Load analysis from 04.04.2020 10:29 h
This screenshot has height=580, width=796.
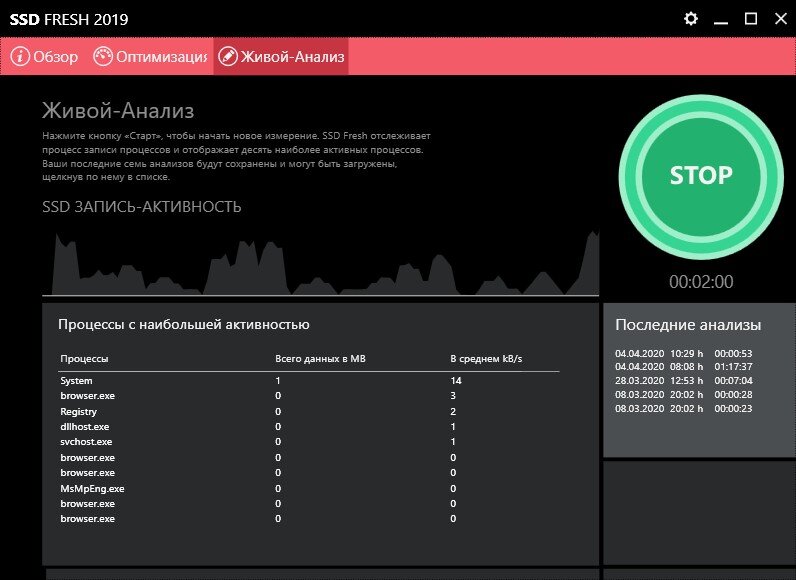tap(684, 353)
